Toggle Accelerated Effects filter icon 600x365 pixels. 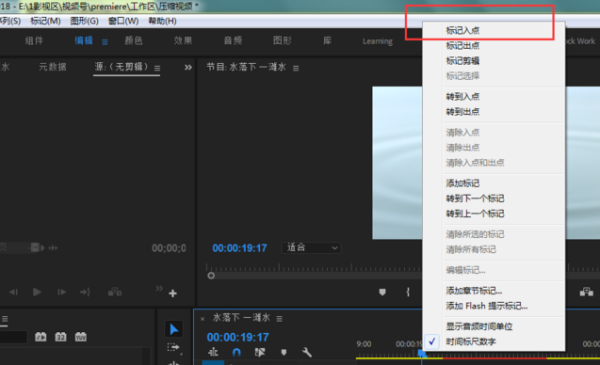pyautogui.click(x=41, y=337)
